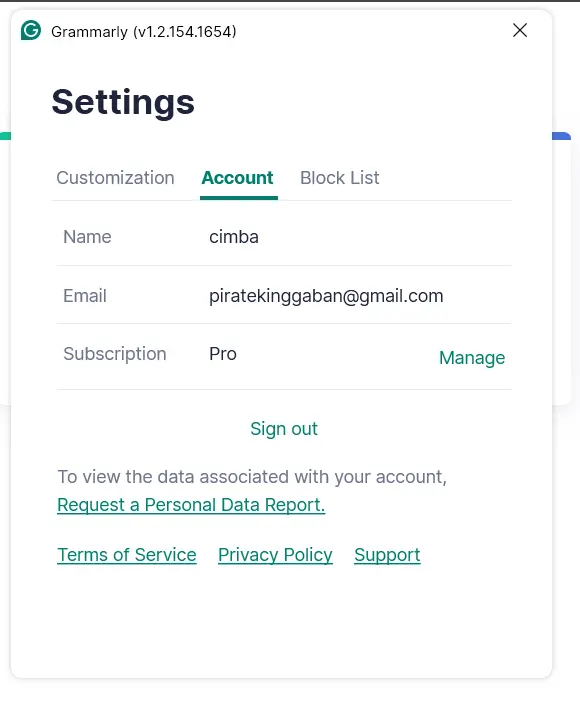Click the Name field label
Viewport: 580px width, 710px height.
pos(87,237)
